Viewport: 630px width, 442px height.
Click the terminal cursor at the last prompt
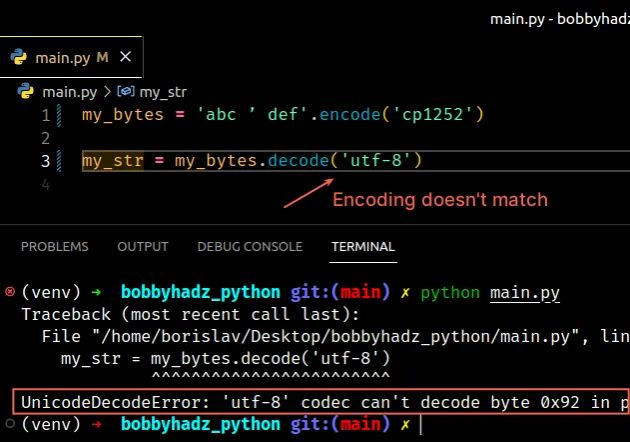(x=421, y=425)
